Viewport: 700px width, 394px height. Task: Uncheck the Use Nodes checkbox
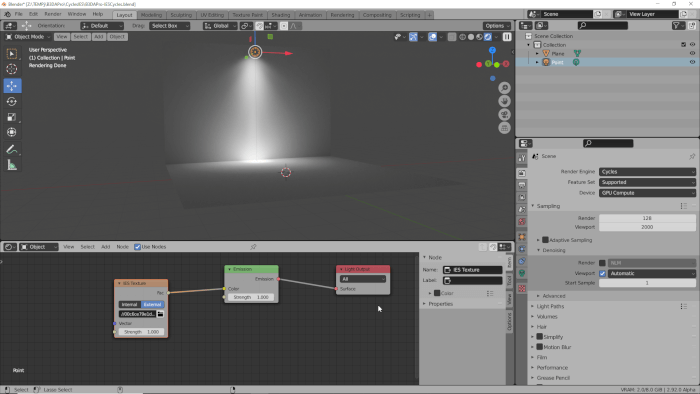pos(138,247)
